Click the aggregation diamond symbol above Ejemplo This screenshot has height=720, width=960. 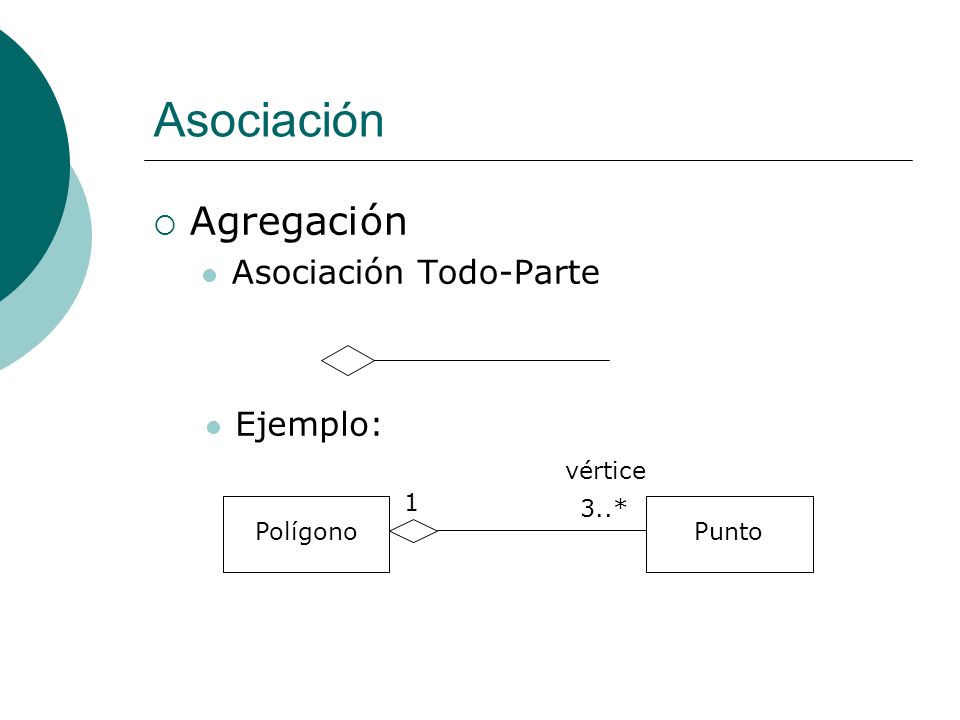pyautogui.click(x=348, y=361)
